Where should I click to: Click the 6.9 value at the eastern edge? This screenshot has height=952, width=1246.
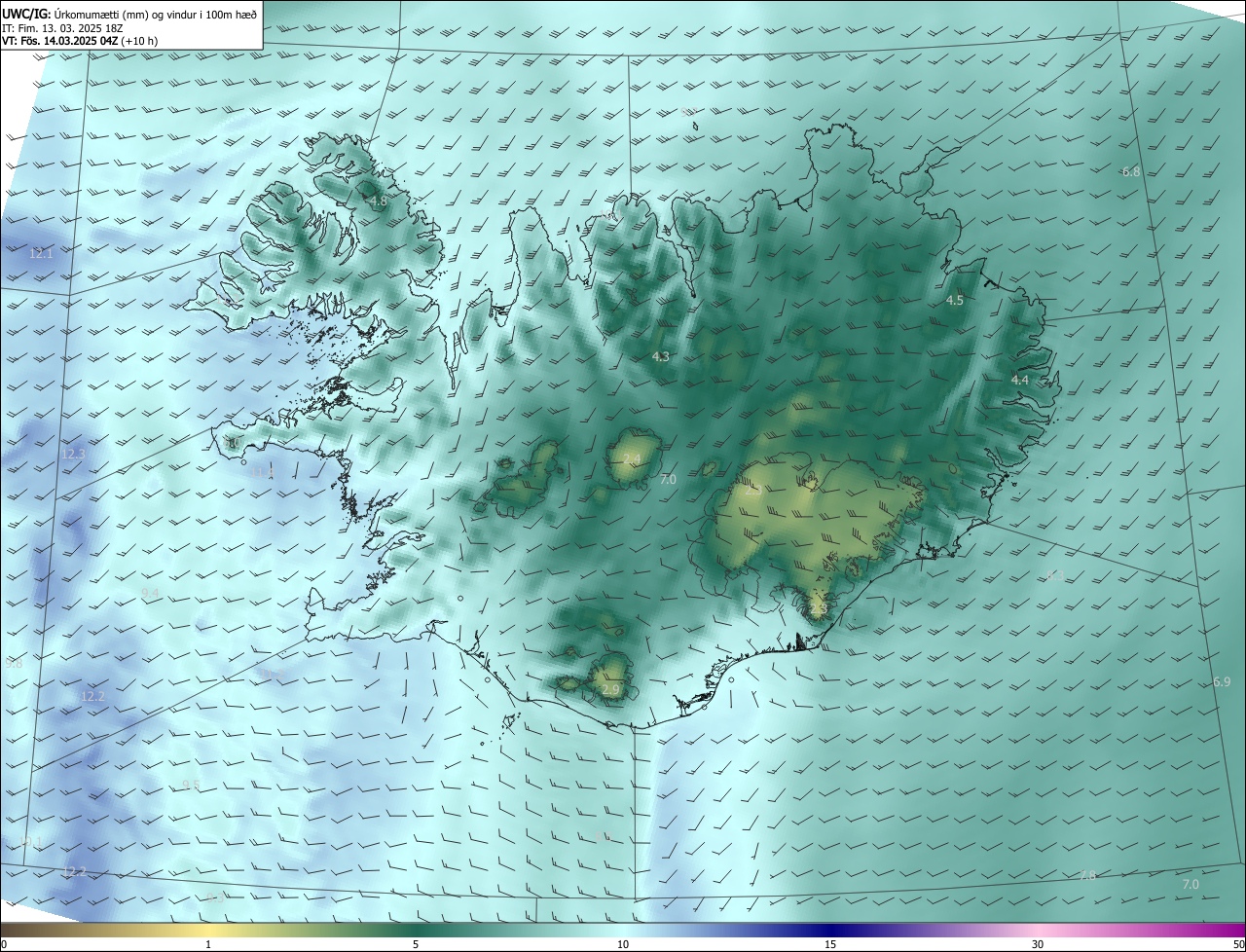pos(1222,681)
